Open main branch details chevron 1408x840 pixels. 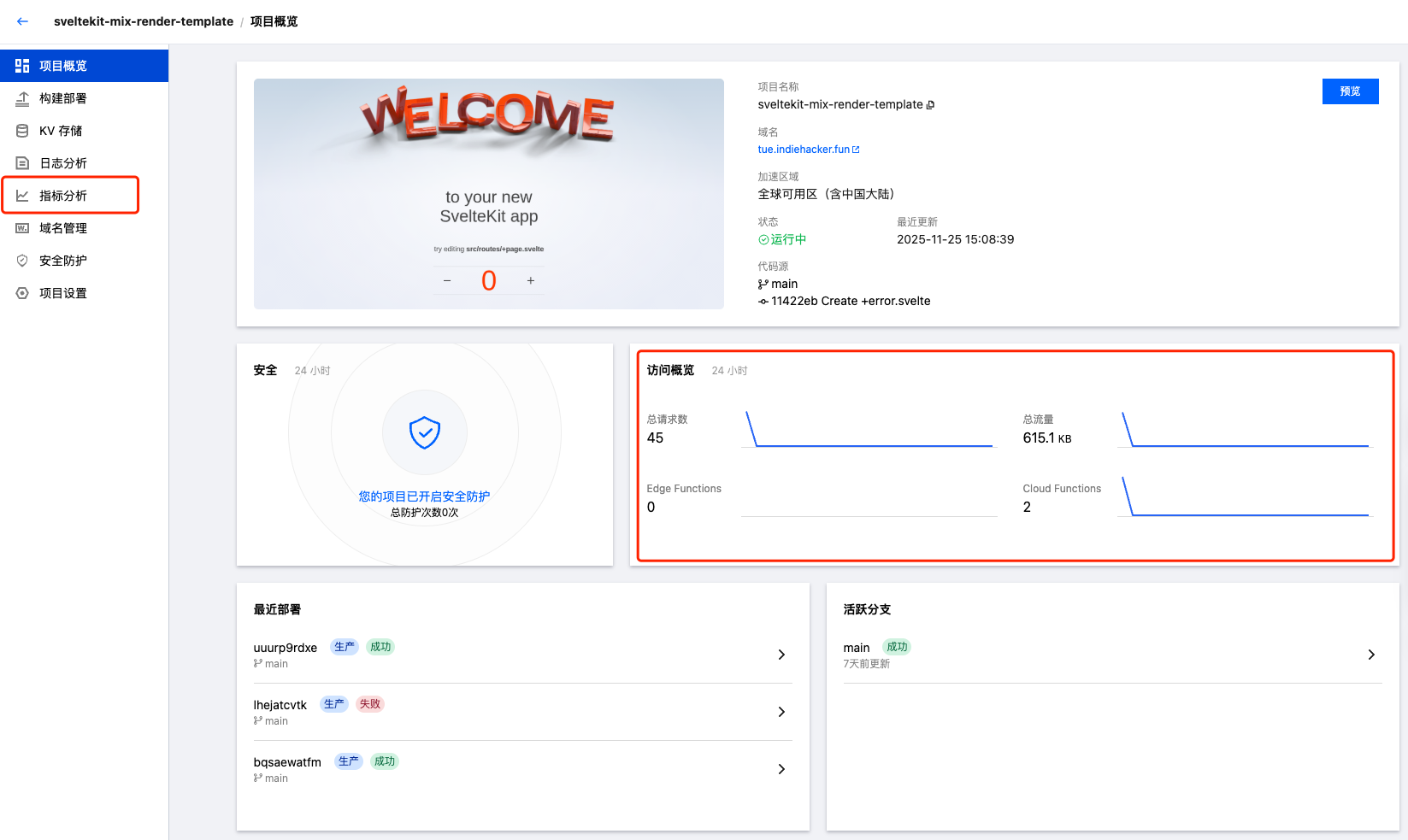click(1371, 655)
